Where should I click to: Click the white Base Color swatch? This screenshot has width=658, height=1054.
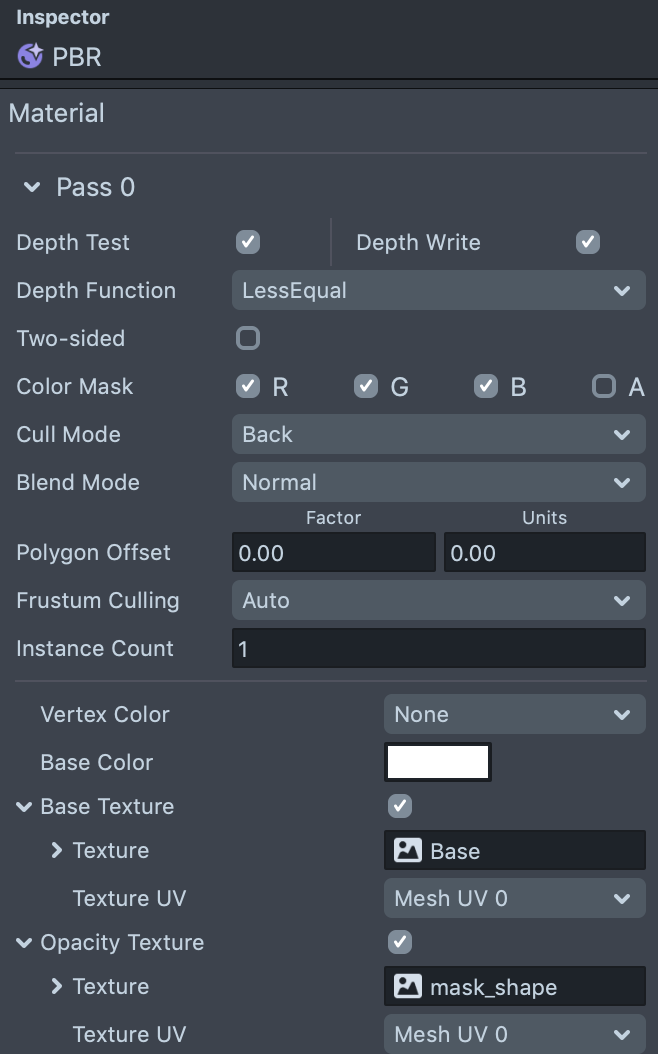pyautogui.click(x=438, y=762)
